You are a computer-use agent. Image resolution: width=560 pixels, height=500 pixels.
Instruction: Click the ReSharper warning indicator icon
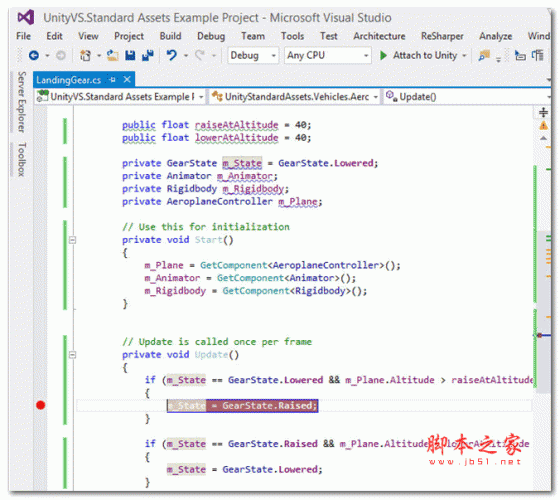click(543, 125)
